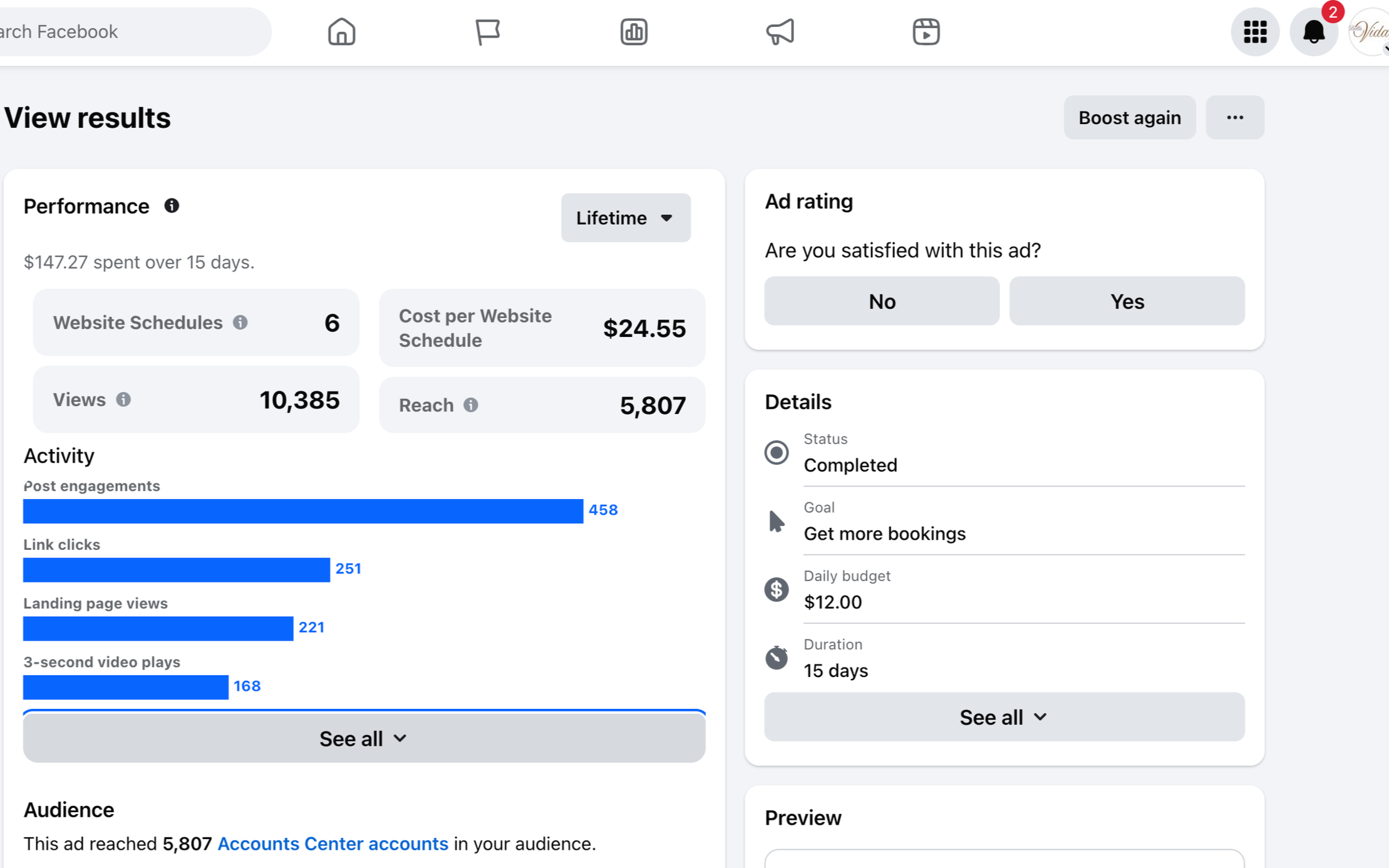Click the 3-second video plays bar
1389x868 pixels.
(x=126, y=687)
